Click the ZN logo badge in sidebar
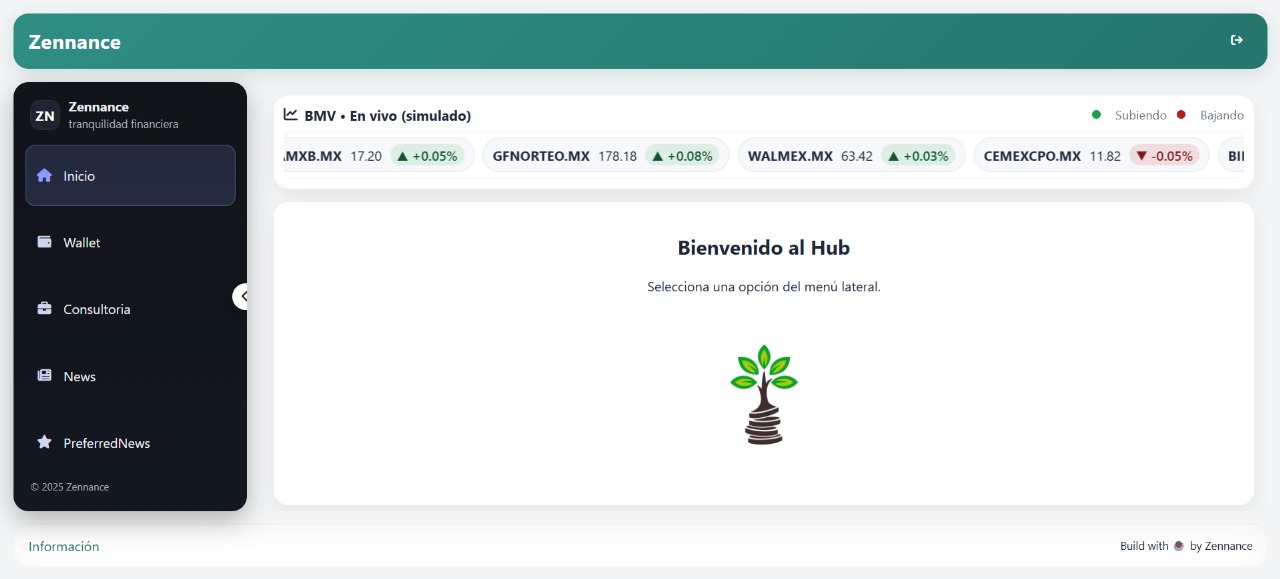The height and width of the screenshot is (579, 1280). [45, 115]
